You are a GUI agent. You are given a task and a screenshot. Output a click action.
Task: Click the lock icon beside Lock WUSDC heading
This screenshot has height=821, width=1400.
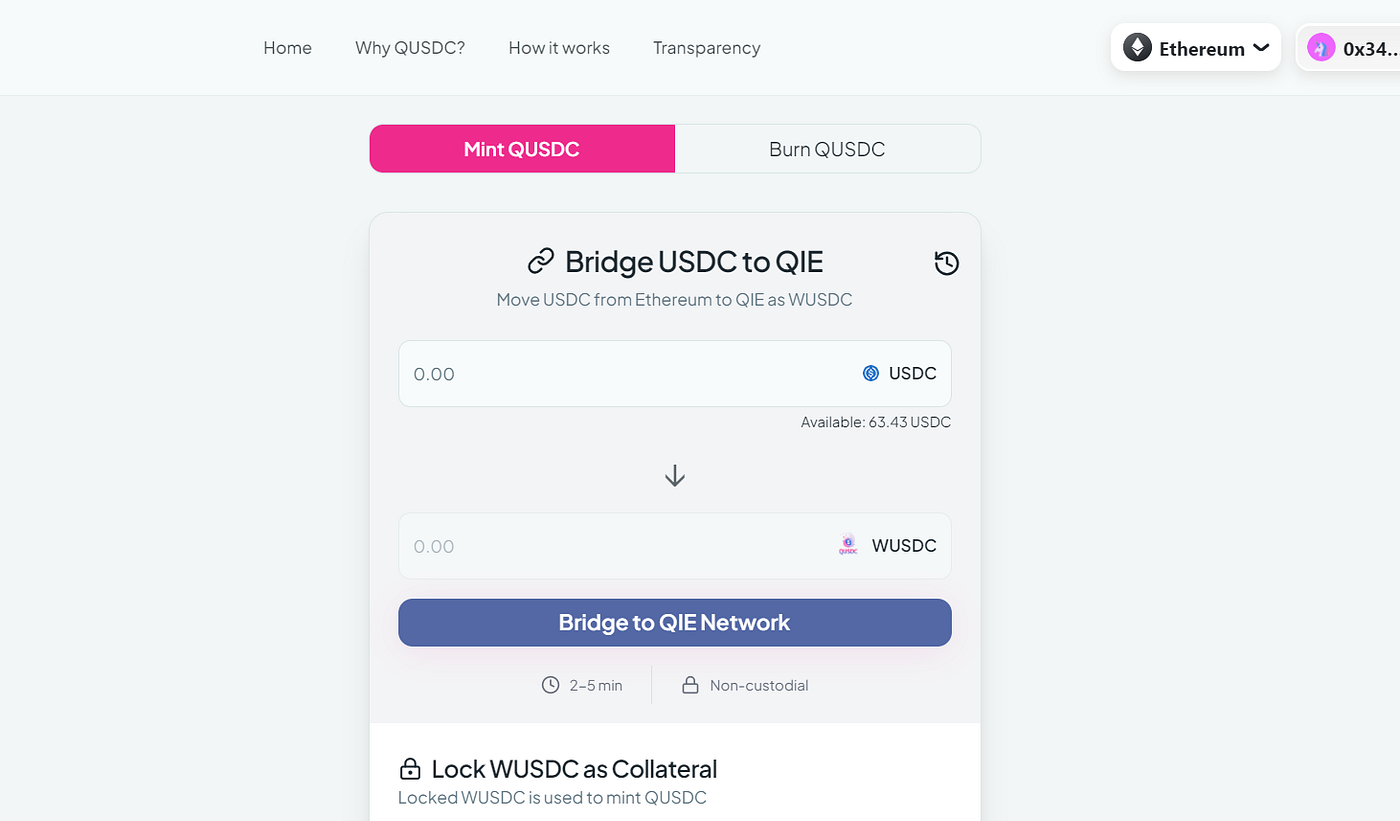(409, 769)
